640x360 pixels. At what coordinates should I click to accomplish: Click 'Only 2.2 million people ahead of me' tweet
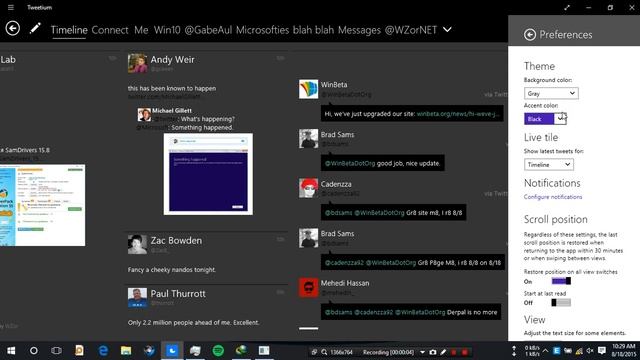(193, 322)
